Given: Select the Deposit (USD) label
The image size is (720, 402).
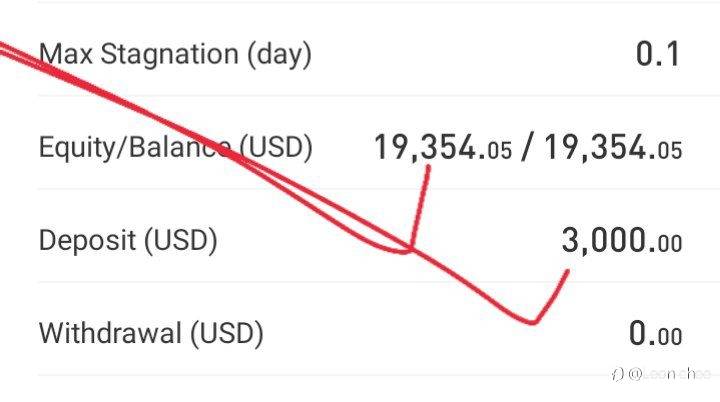Looking at the screenshot, I should [128, 241].
